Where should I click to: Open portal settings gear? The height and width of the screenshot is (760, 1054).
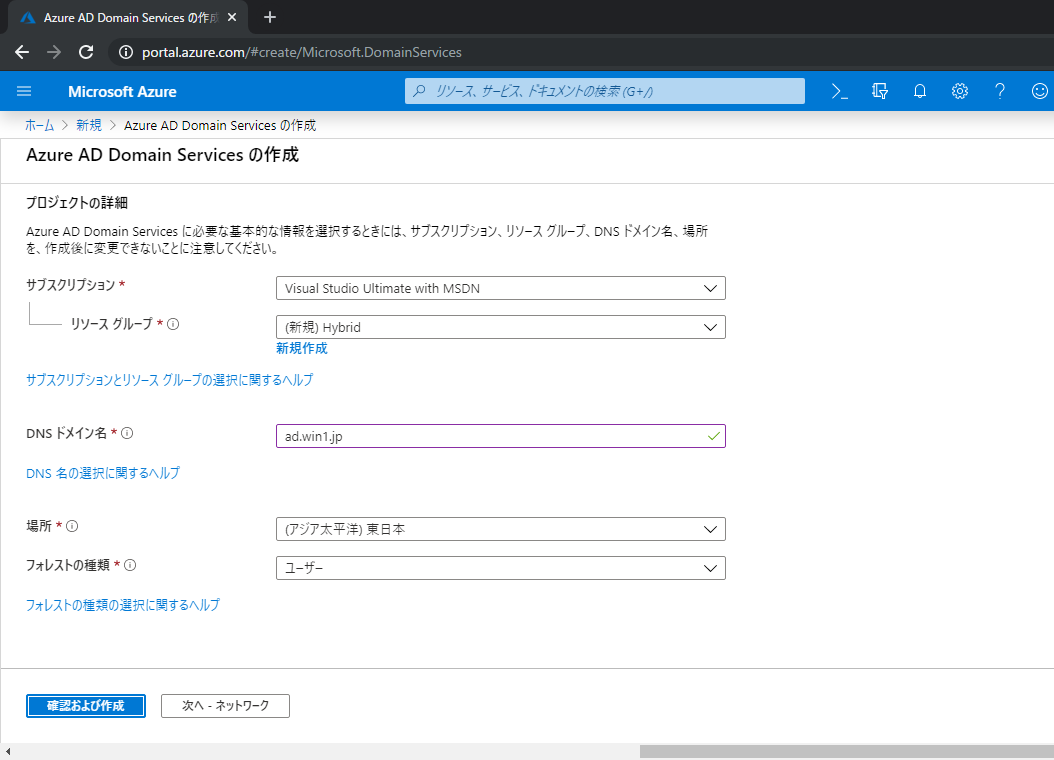coord(960,91)
